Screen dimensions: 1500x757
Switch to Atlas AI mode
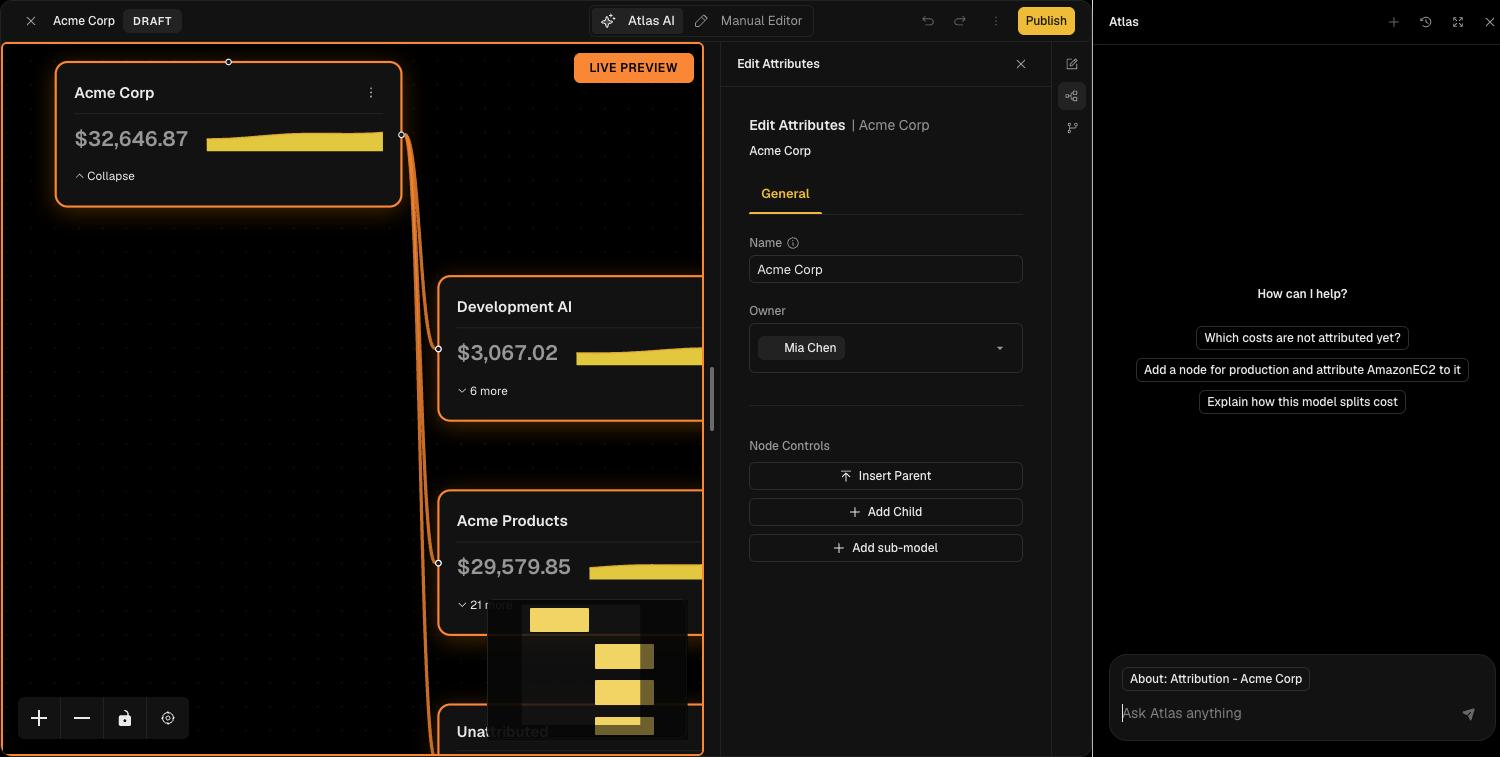tap(637, 21)
